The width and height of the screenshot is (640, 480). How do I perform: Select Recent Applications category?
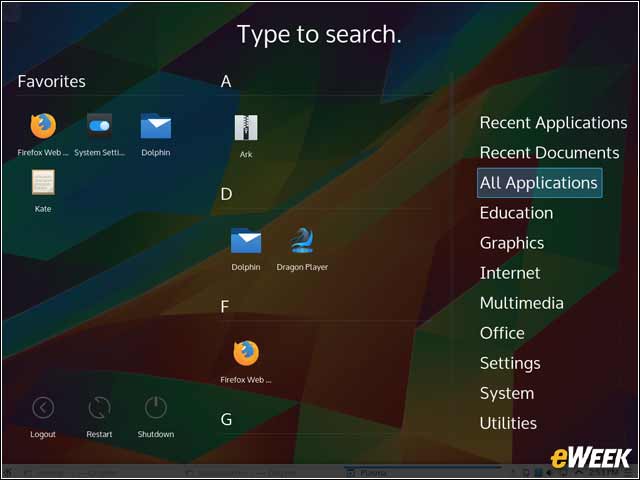(x=553, y=123)
